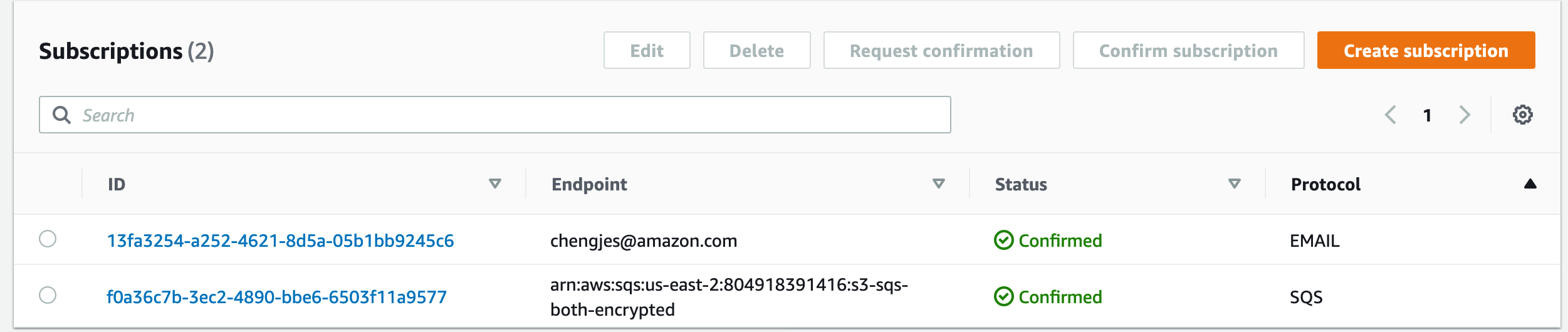Click the SQS row Confirmed status icon
This screenshot has width=1568, height=332.
click(1003, 296)
